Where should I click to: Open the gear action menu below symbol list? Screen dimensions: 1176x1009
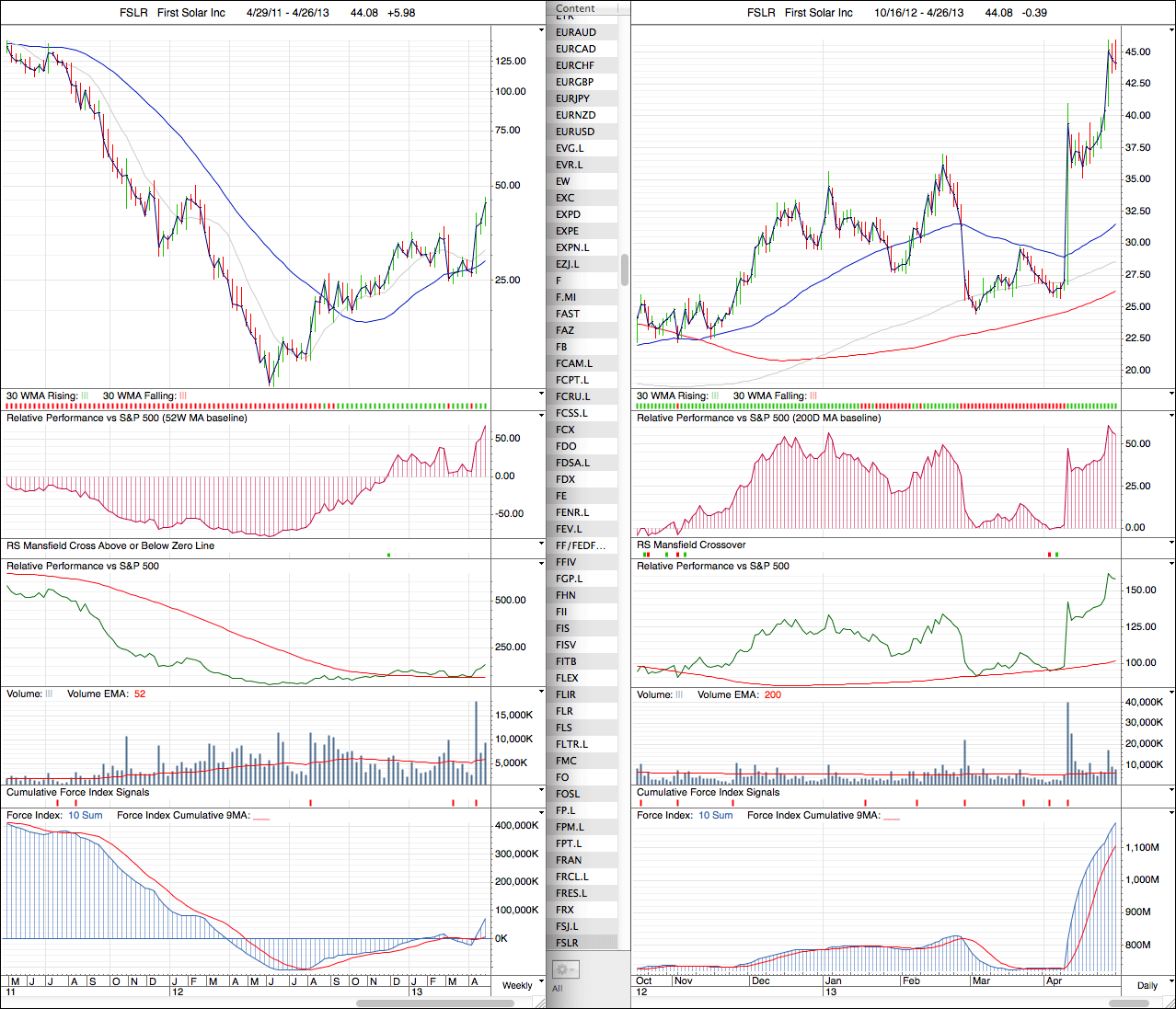(564, 969)
